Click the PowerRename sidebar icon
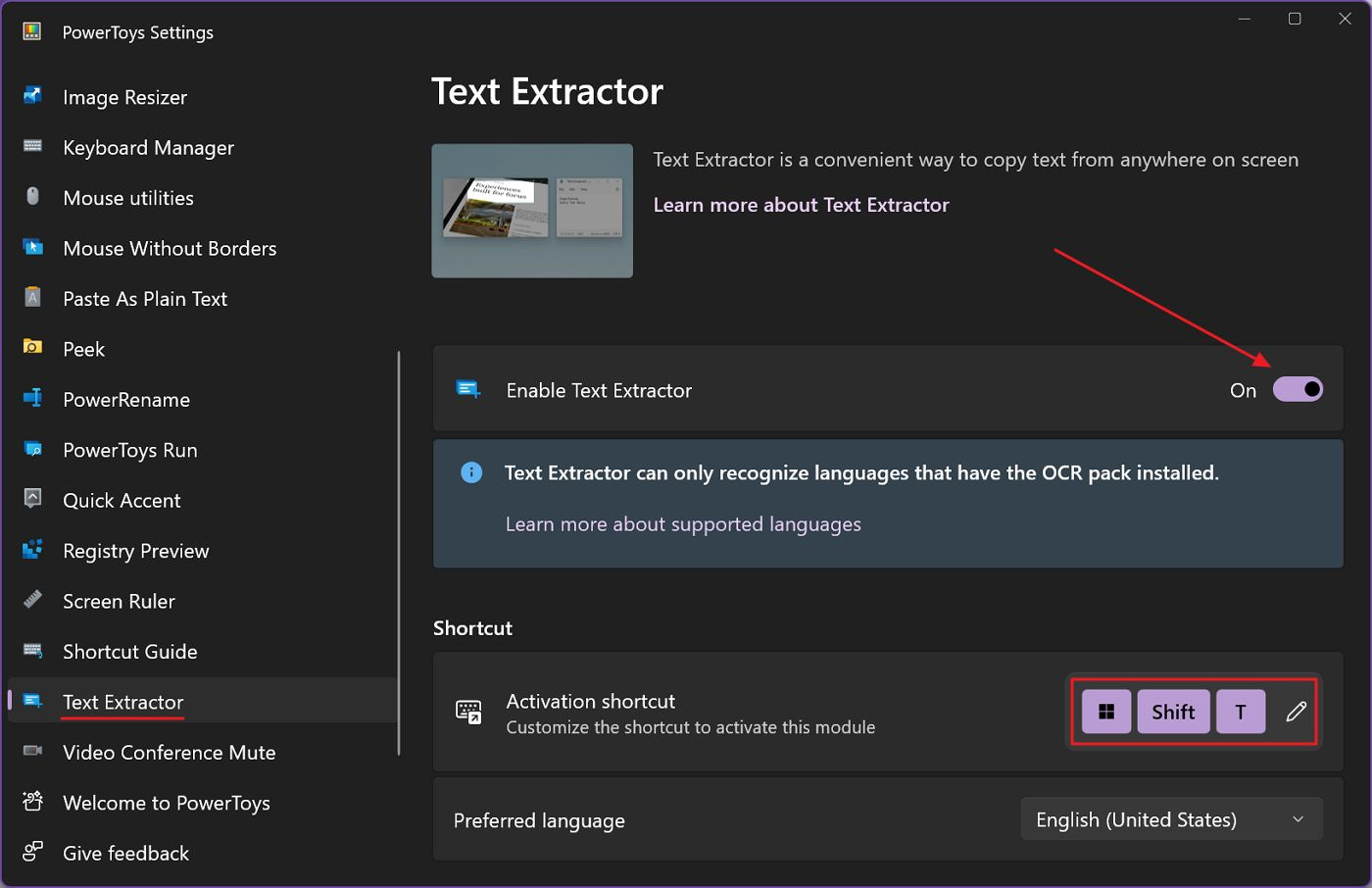 point(32,399)
